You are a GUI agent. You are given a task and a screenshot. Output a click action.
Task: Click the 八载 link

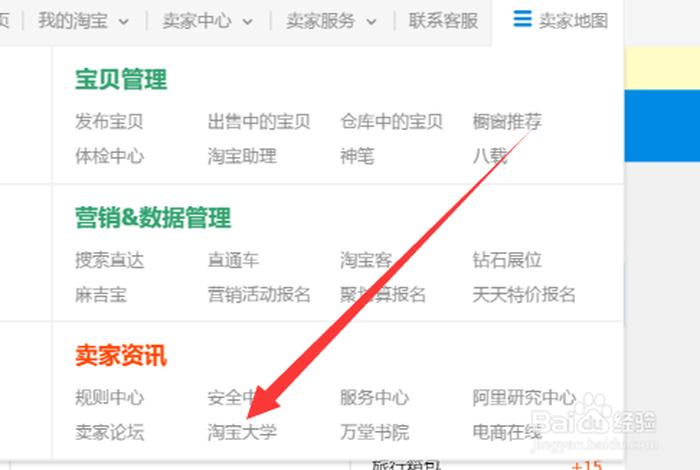490,156
